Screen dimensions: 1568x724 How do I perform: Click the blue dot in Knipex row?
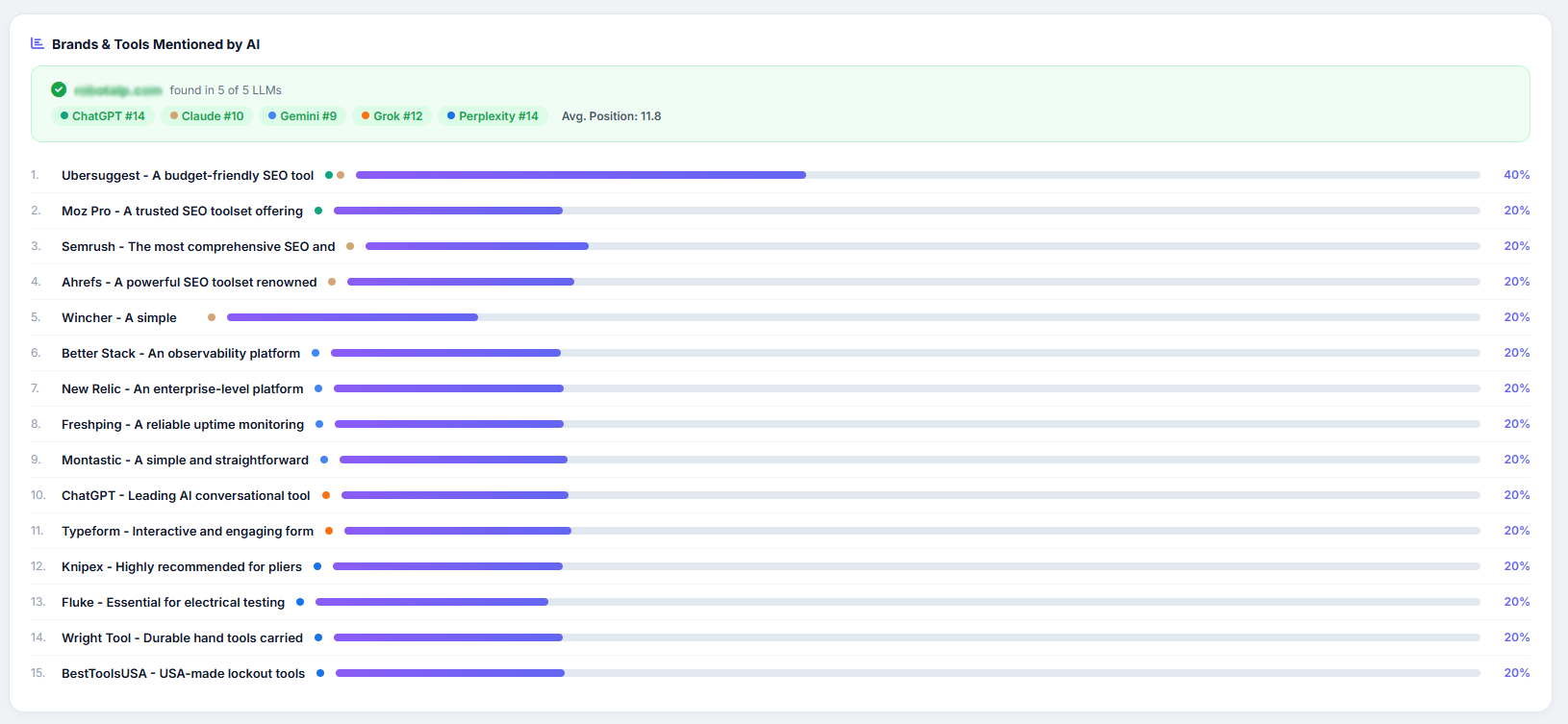317,566
